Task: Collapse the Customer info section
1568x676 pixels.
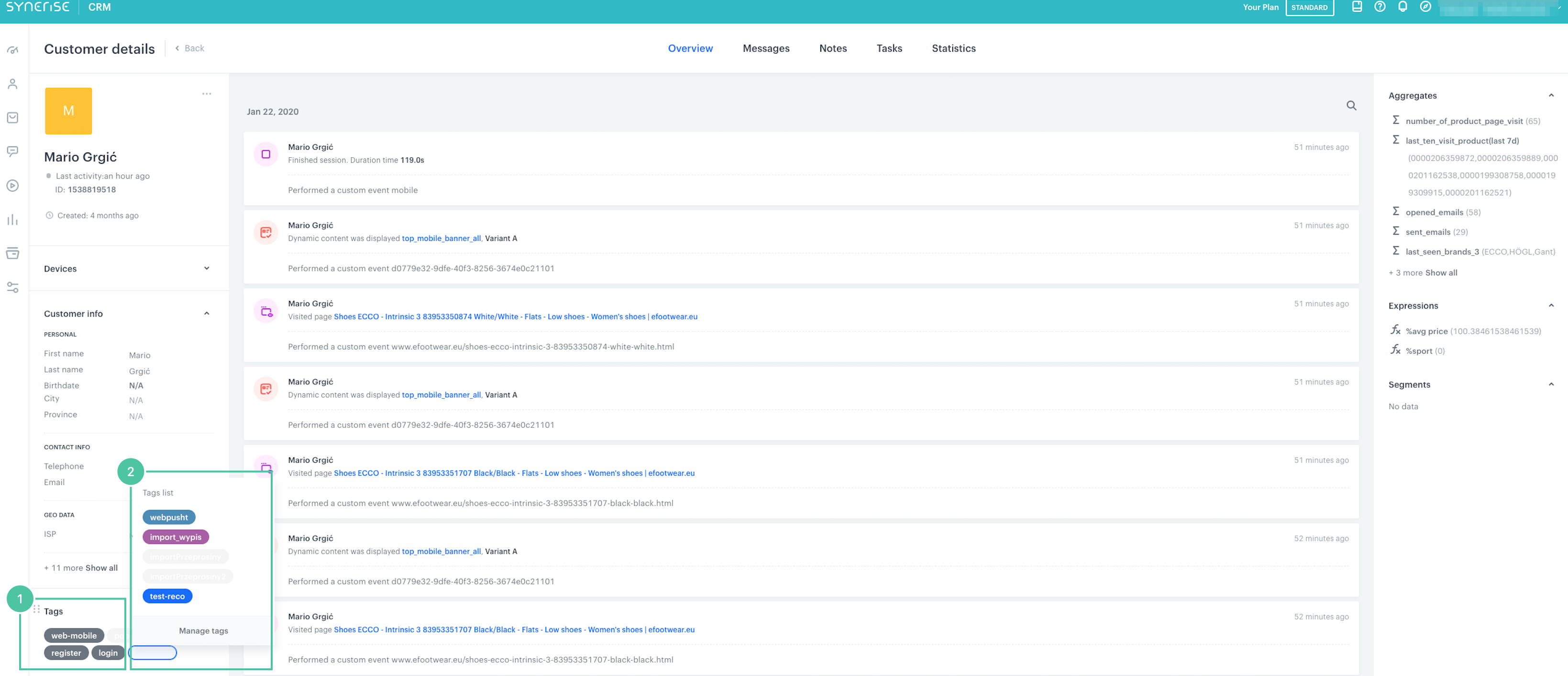Action: (208, 314)
